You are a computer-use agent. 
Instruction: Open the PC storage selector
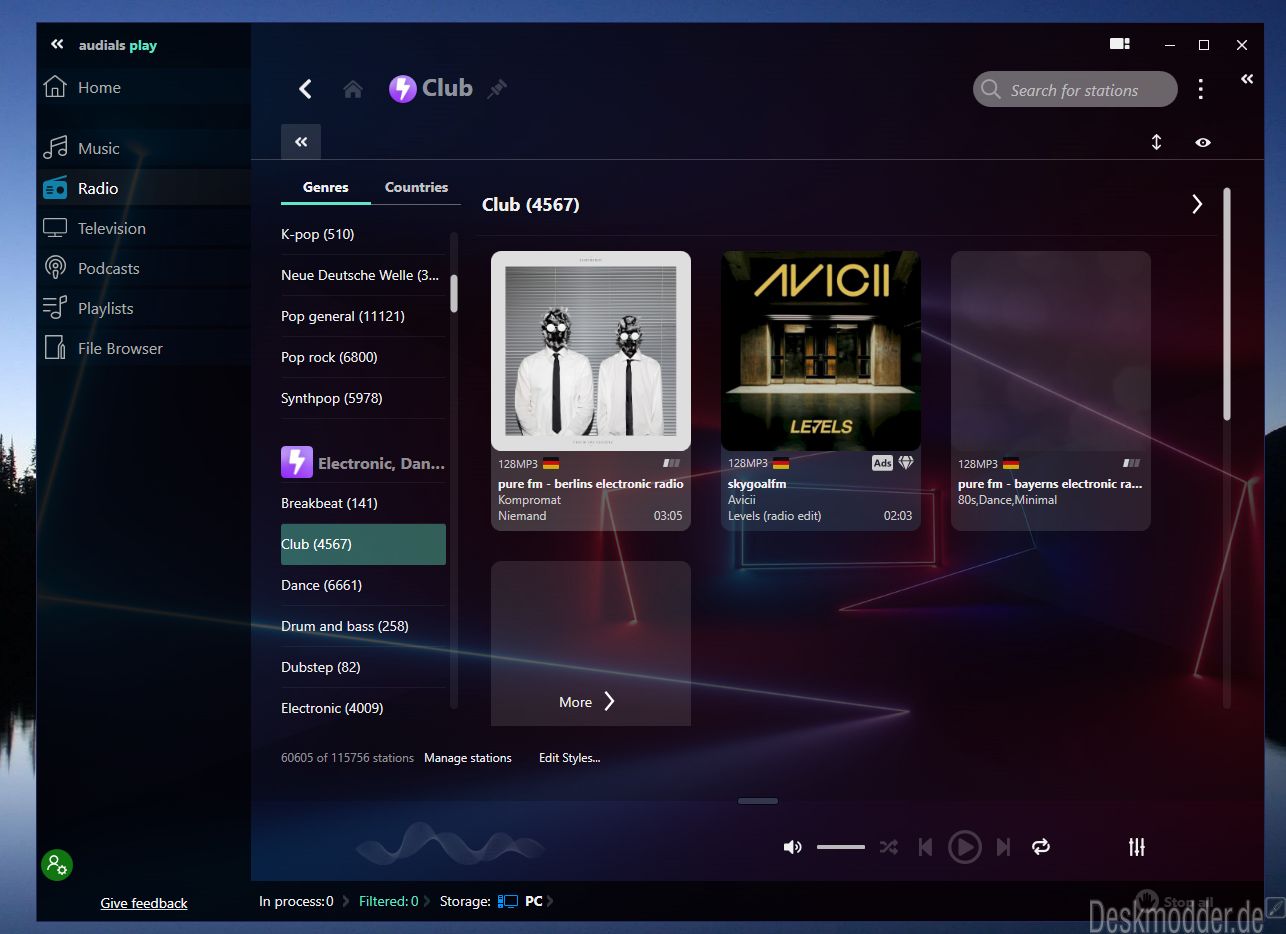526,901
